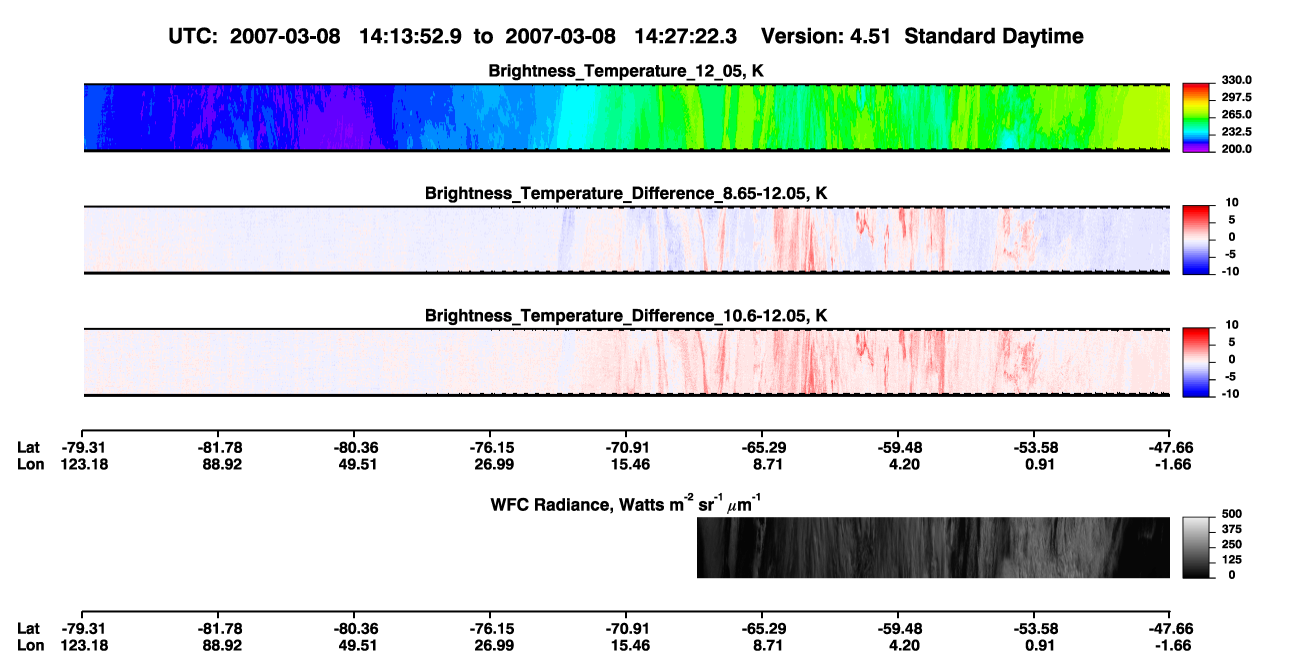Click the Brightness_Temperature_Difference_10.6-12.05 panel title
1300x667 pixels.
tap(626, 316)
